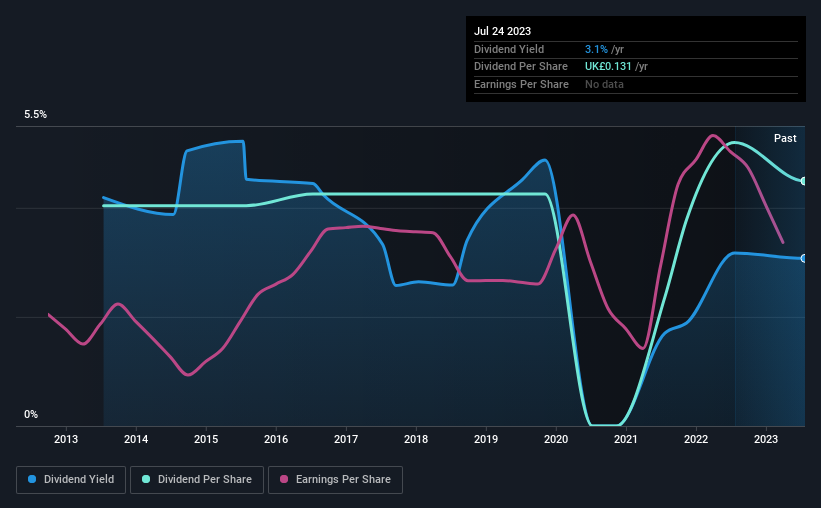Click the 0% y-axis label
821x508 pixels.
point(31,414)
